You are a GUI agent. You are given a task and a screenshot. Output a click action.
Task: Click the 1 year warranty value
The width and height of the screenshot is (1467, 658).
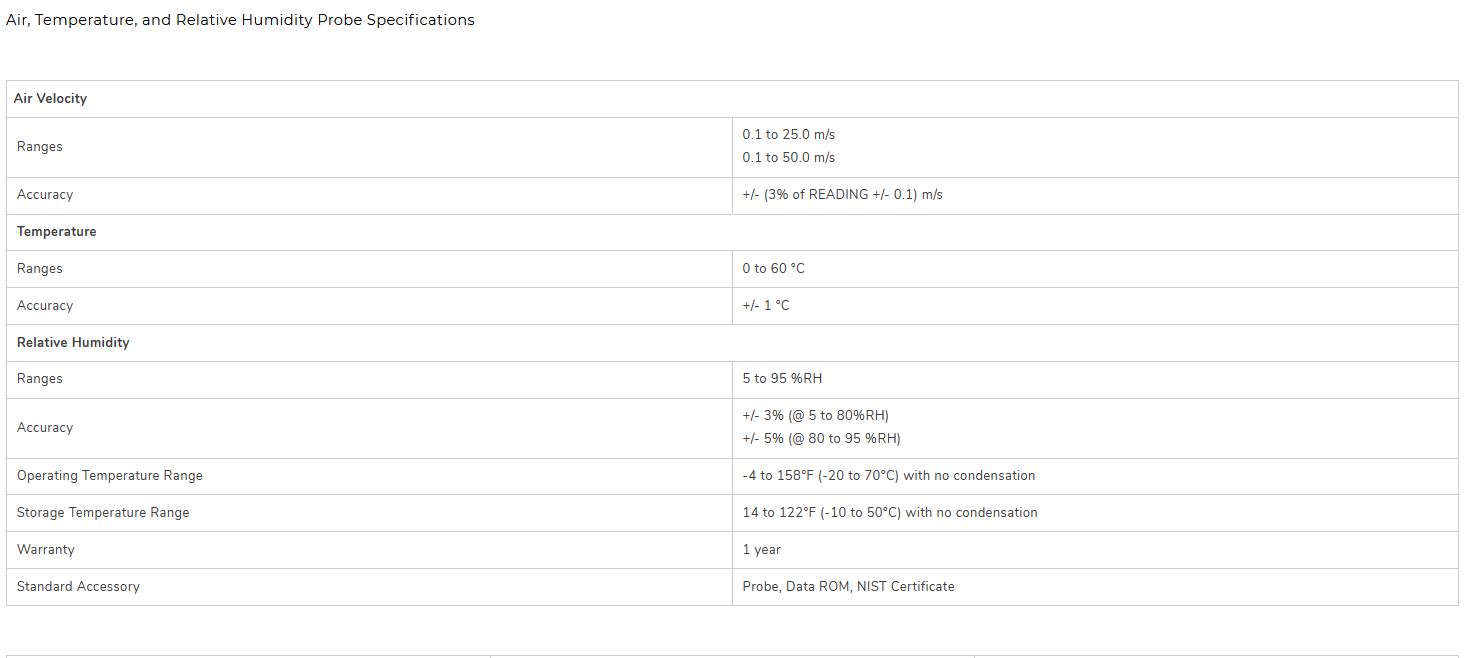[x=761, y=550]
